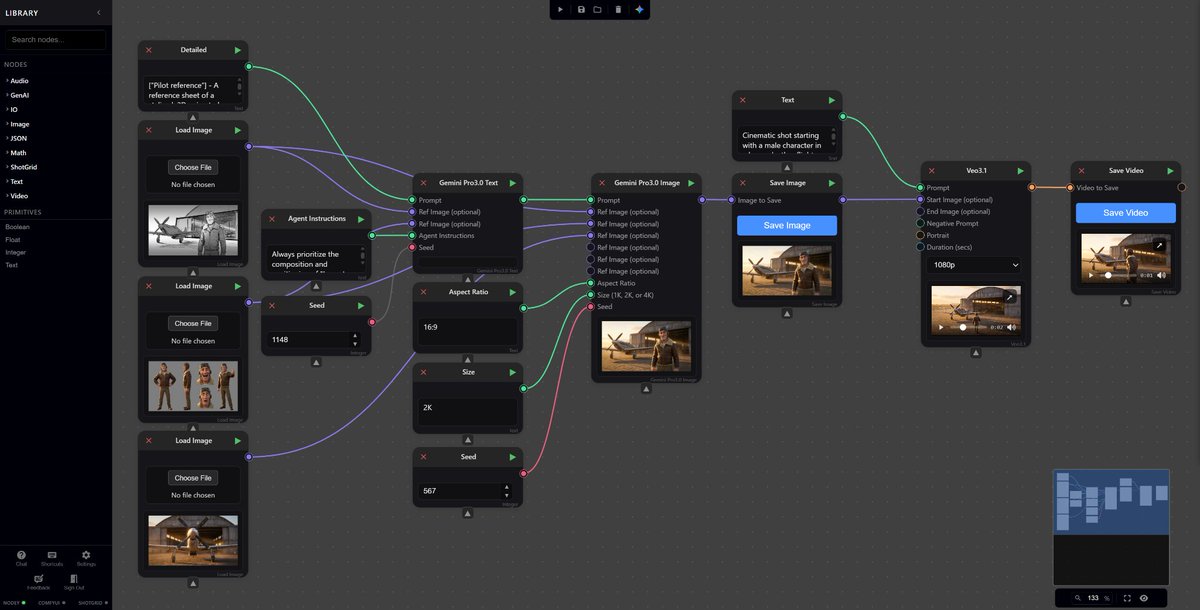Open the 1080p resolution dropdown
The height and width of the screenshot is (610, 1200).
[975, 265]
